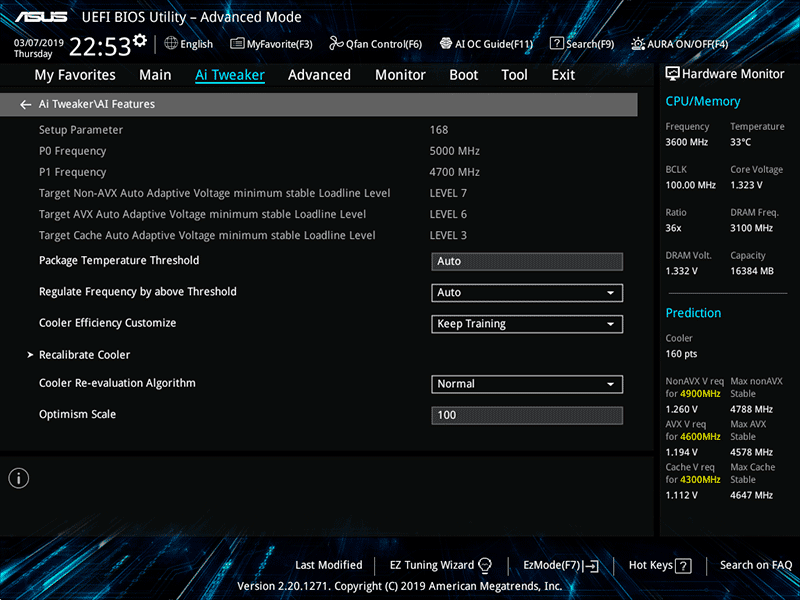
Task: Click the LEVEL 6 value
Action: coord(448,214)
